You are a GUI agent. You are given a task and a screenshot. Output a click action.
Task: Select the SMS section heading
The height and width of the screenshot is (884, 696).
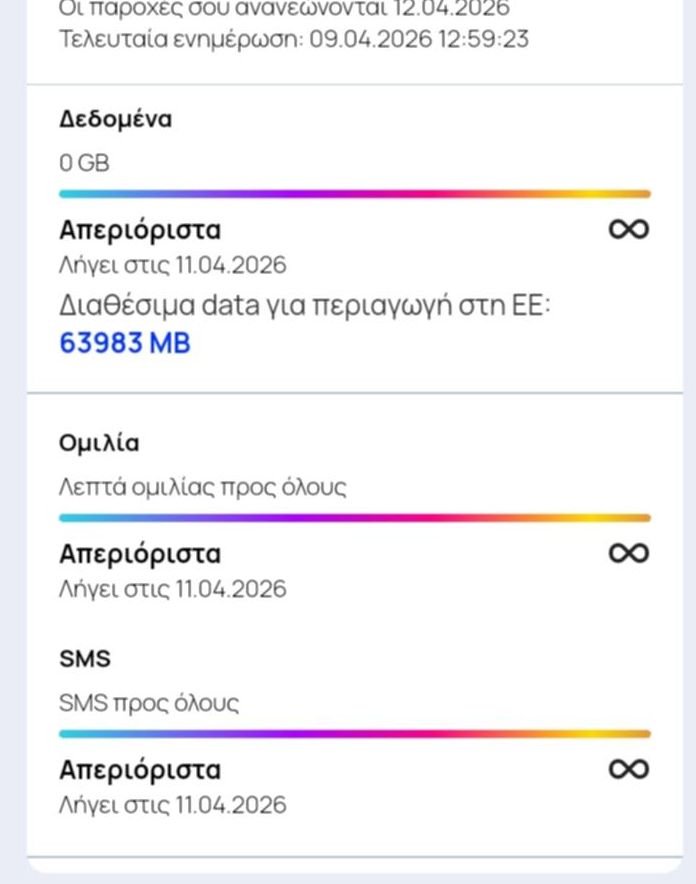(x=84, y=660)
